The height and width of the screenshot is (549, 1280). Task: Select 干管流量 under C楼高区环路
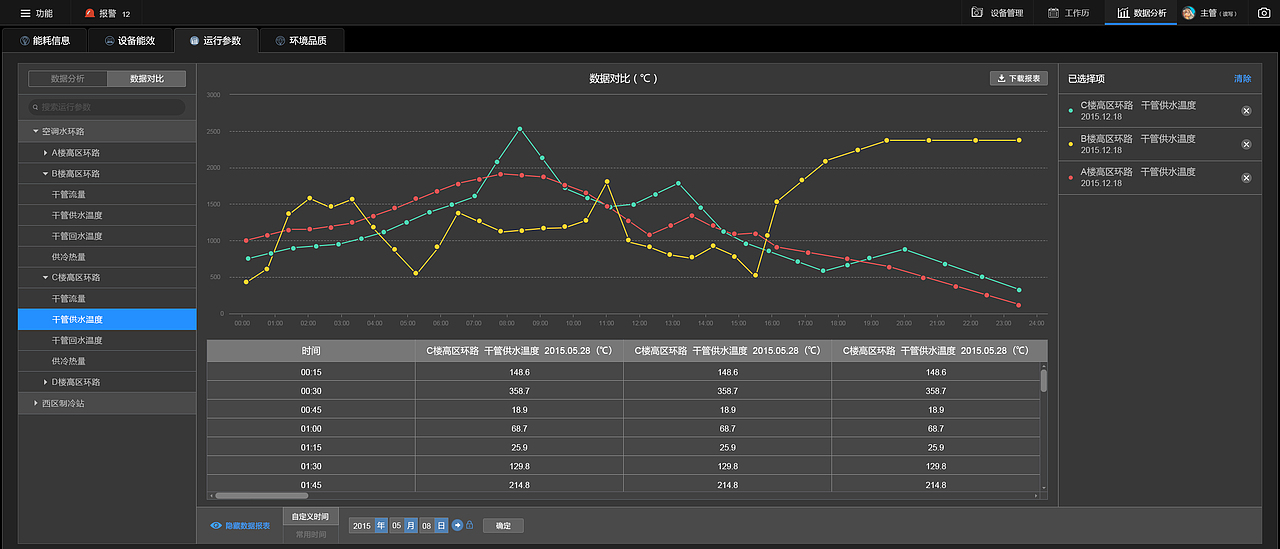tap(107, 299)
